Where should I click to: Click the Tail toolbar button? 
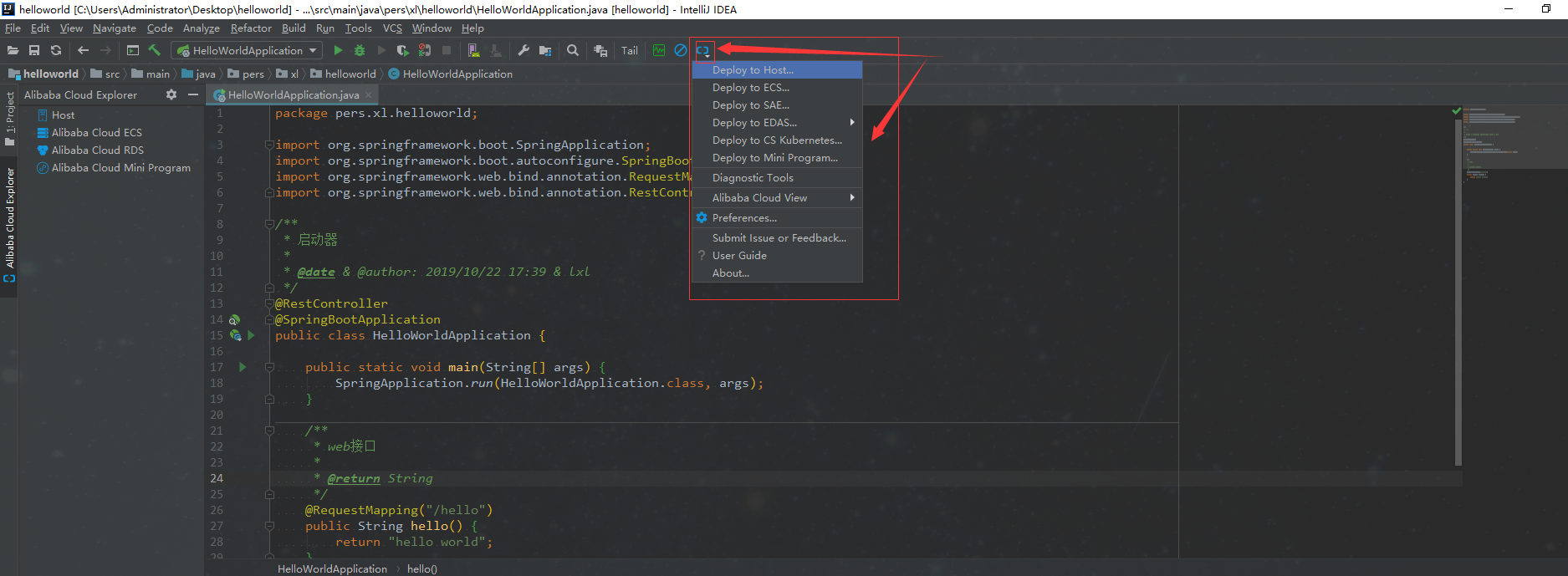pos(630,50)
